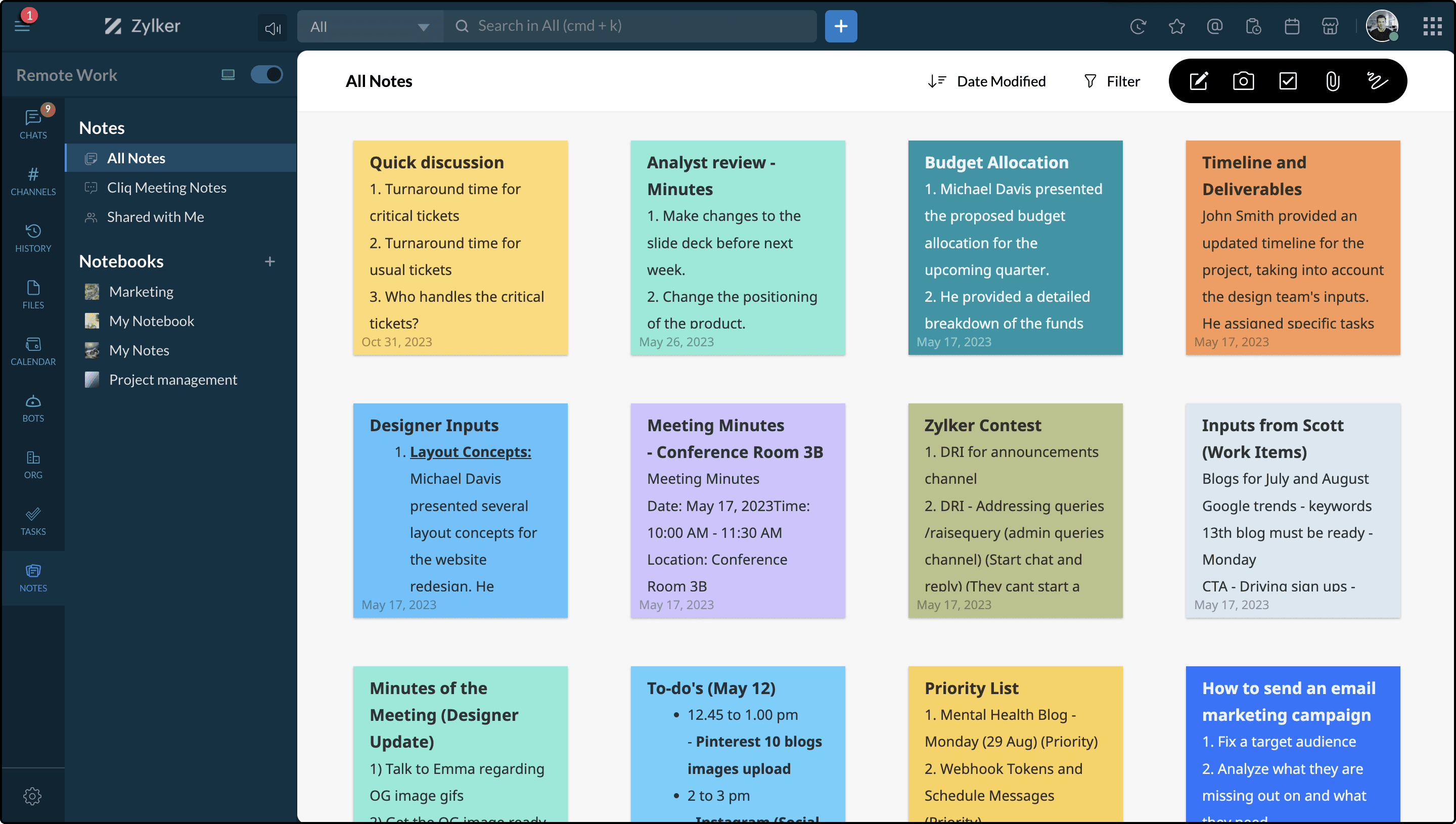The image size is (1456, 824).
Task: Open the Filter options
Action: pyautogui.click(x=1111, y=81)
